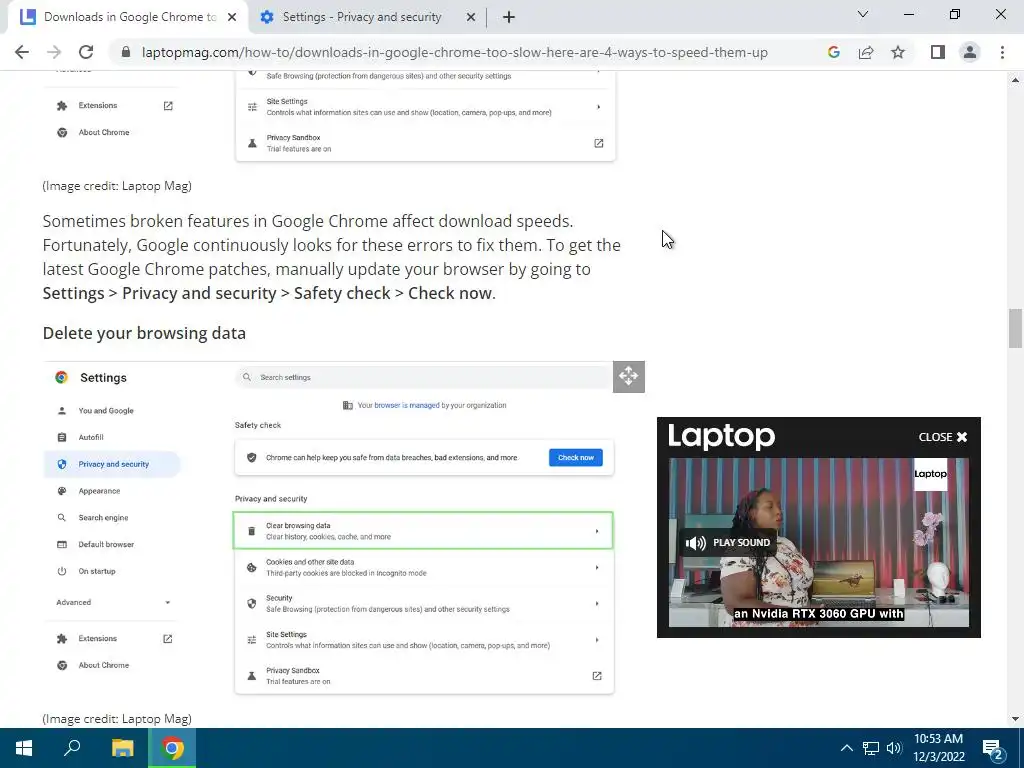Click About Chrome in lower settings sidebar
The image size is (1024, 768).
pyautogui.click(x=103, y=665)
